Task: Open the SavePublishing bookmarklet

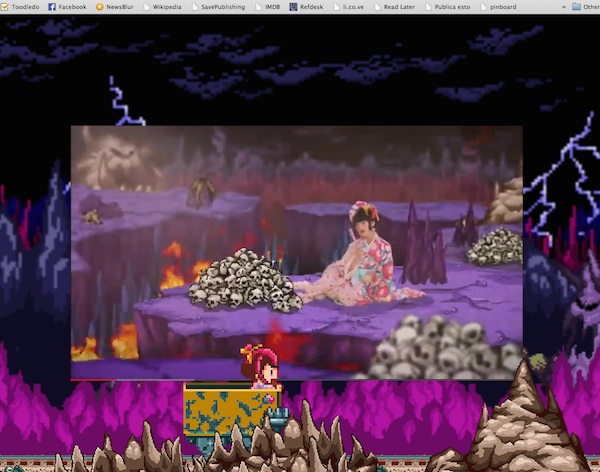Action: point(218,7)
